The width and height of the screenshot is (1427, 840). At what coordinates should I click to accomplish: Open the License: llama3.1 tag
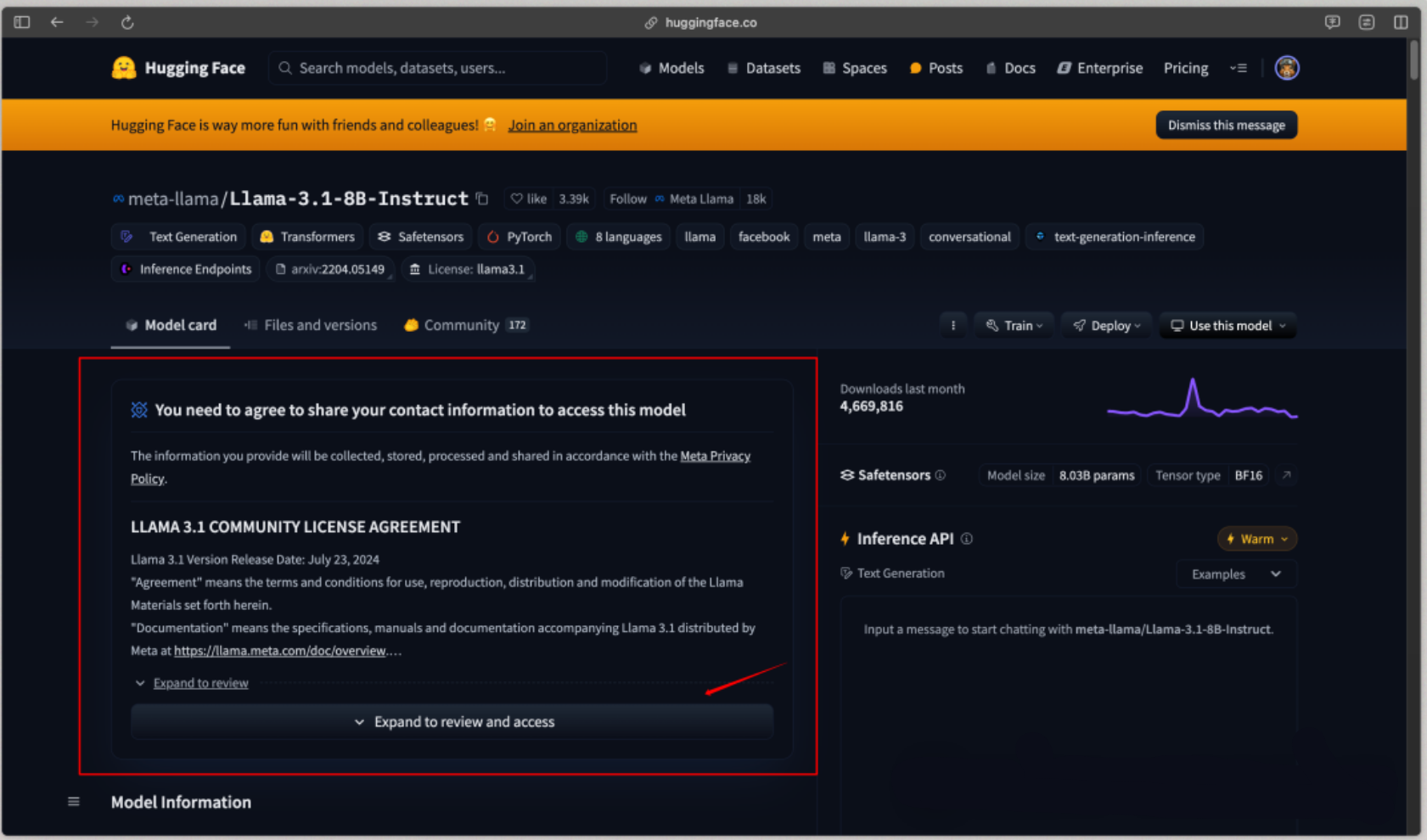coord(467,269)
